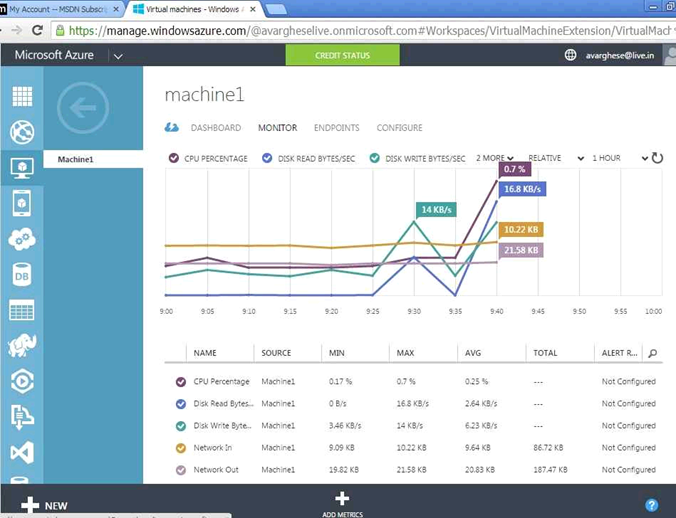Click Not Configured alert for CPU Percentage
The height and width of the screenshot is (518, 676).
pyautogui.click(x=629, y=382)
